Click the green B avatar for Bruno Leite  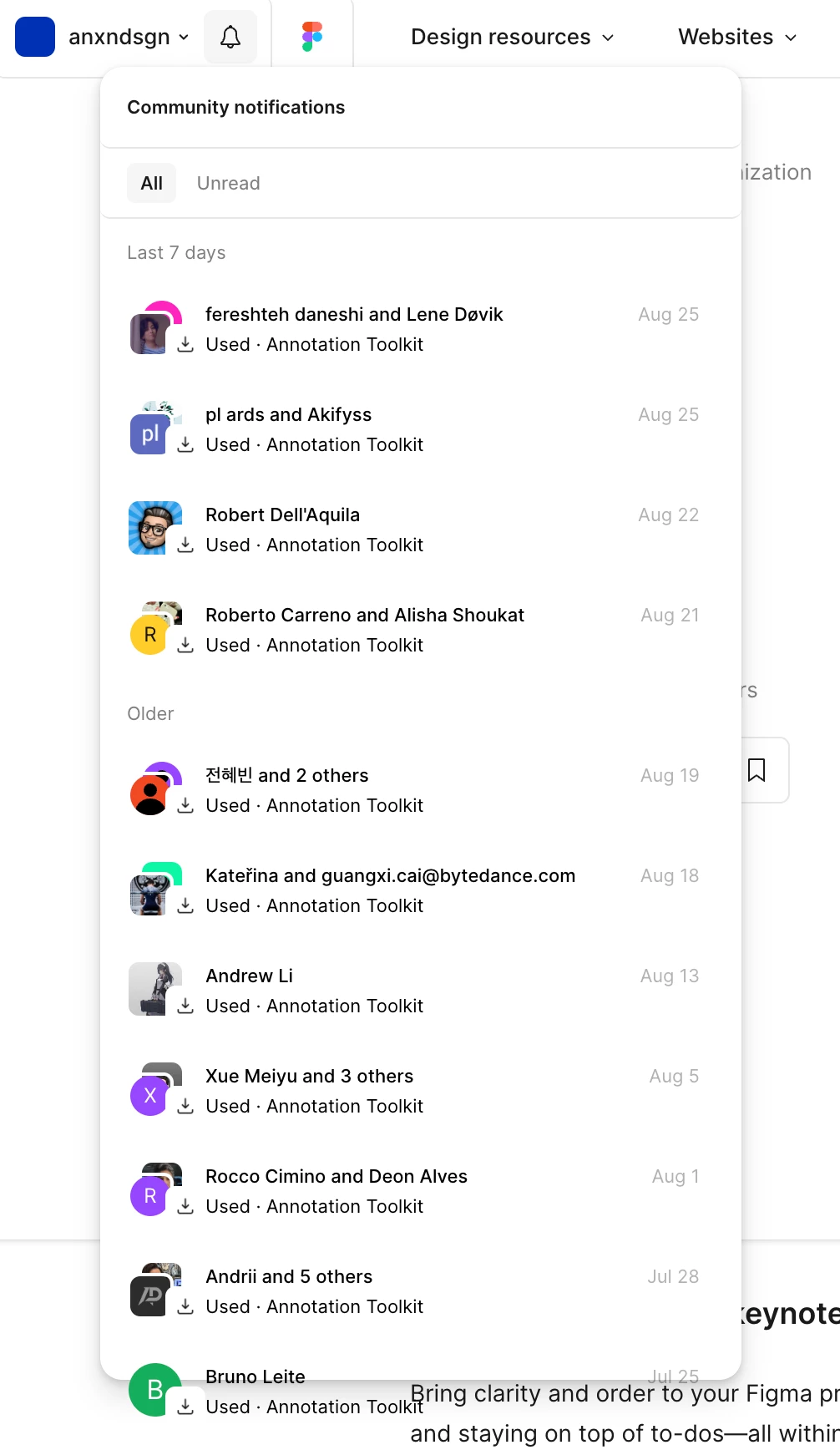point(155,1390)
